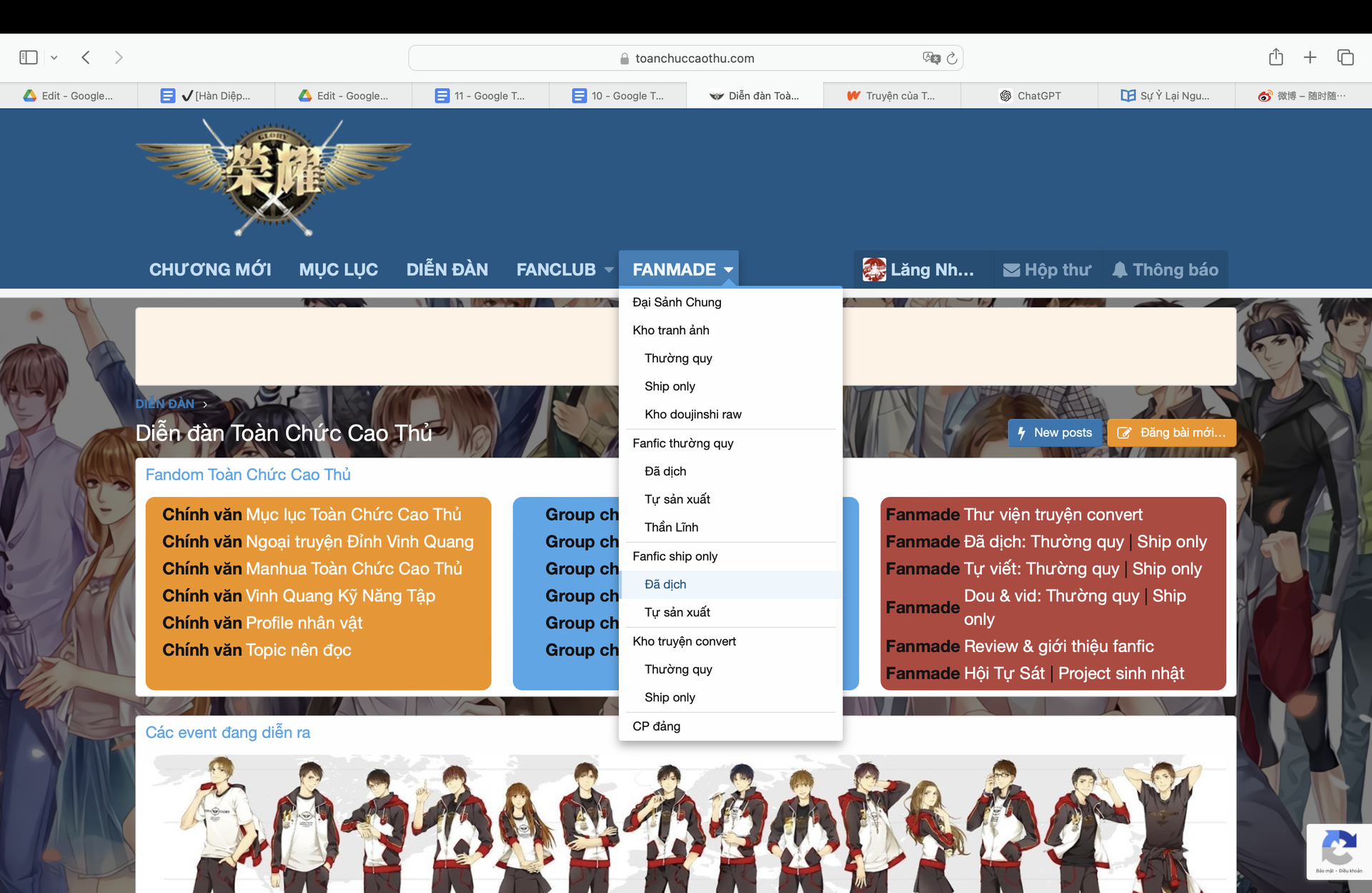Open Manhua Toàn Chức Cao Thủ link
The width and height of the screenshot is (1372, 893).
point(354,569)
